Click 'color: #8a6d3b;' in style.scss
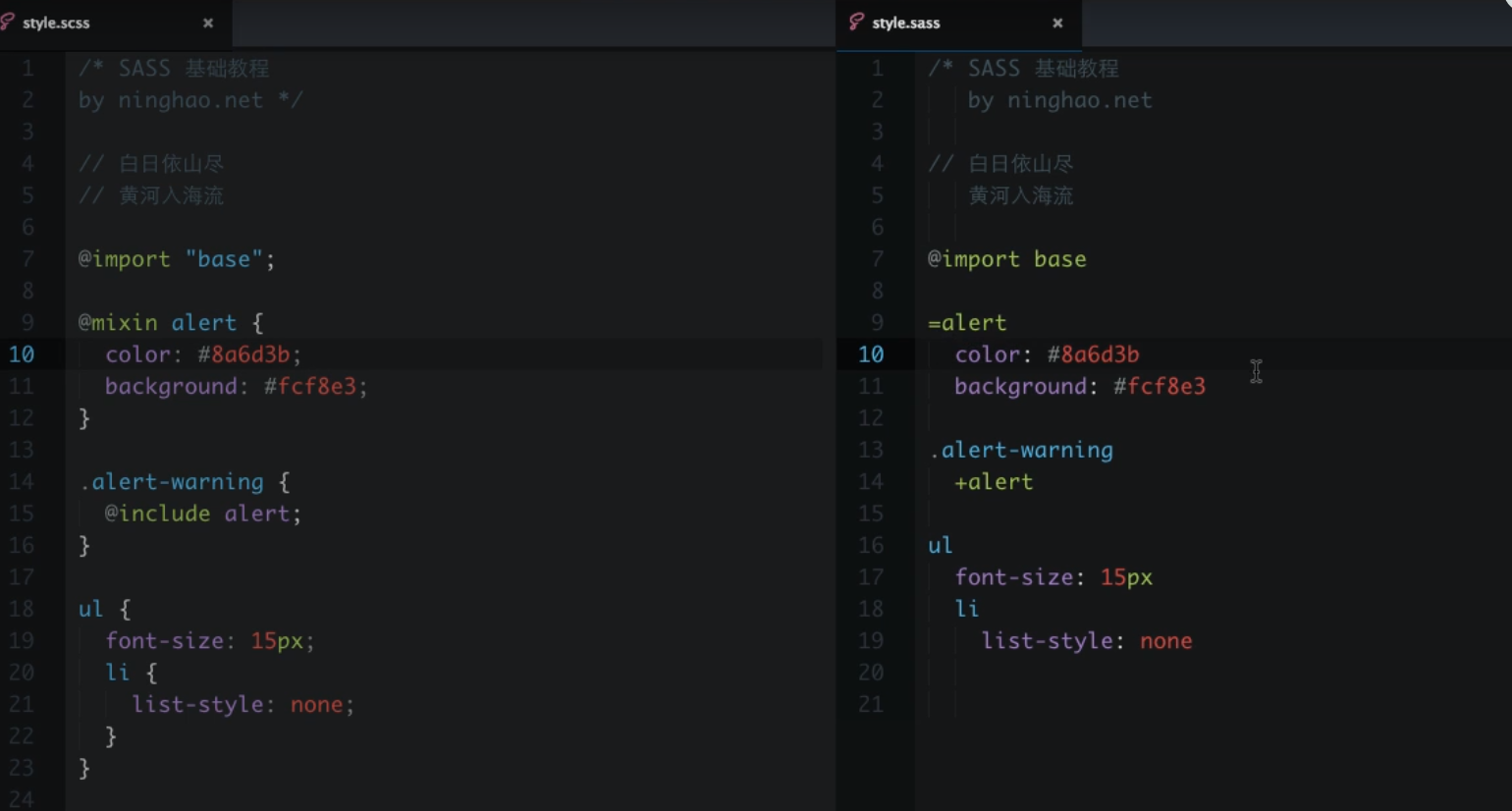 click(x=203, y=354)
